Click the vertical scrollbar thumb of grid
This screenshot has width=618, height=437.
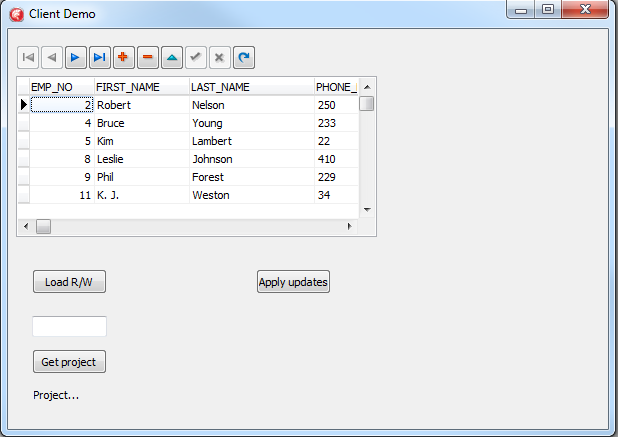[367, 104]
